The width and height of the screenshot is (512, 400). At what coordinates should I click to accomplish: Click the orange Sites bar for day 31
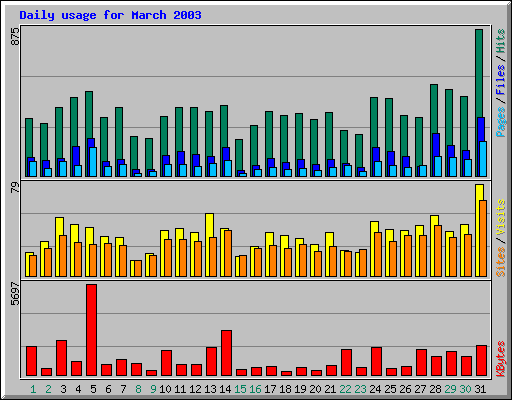tap(483, 238)
